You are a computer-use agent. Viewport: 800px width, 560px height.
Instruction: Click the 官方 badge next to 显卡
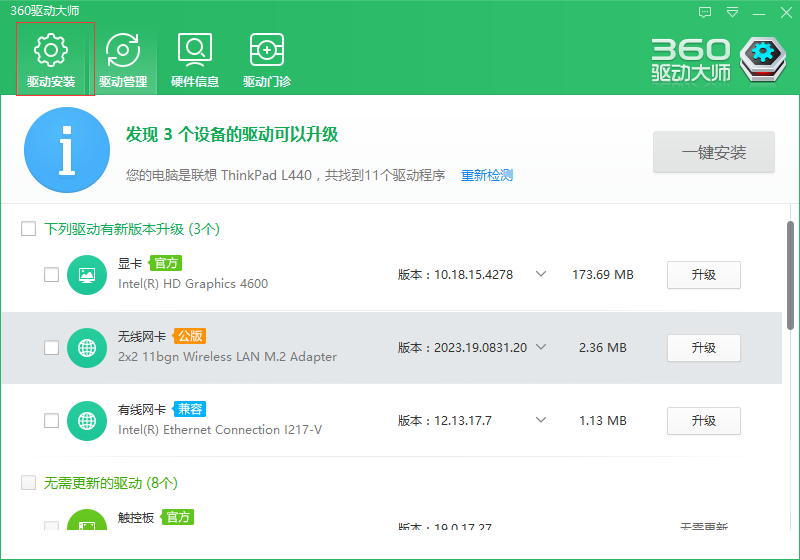point(165,263)
